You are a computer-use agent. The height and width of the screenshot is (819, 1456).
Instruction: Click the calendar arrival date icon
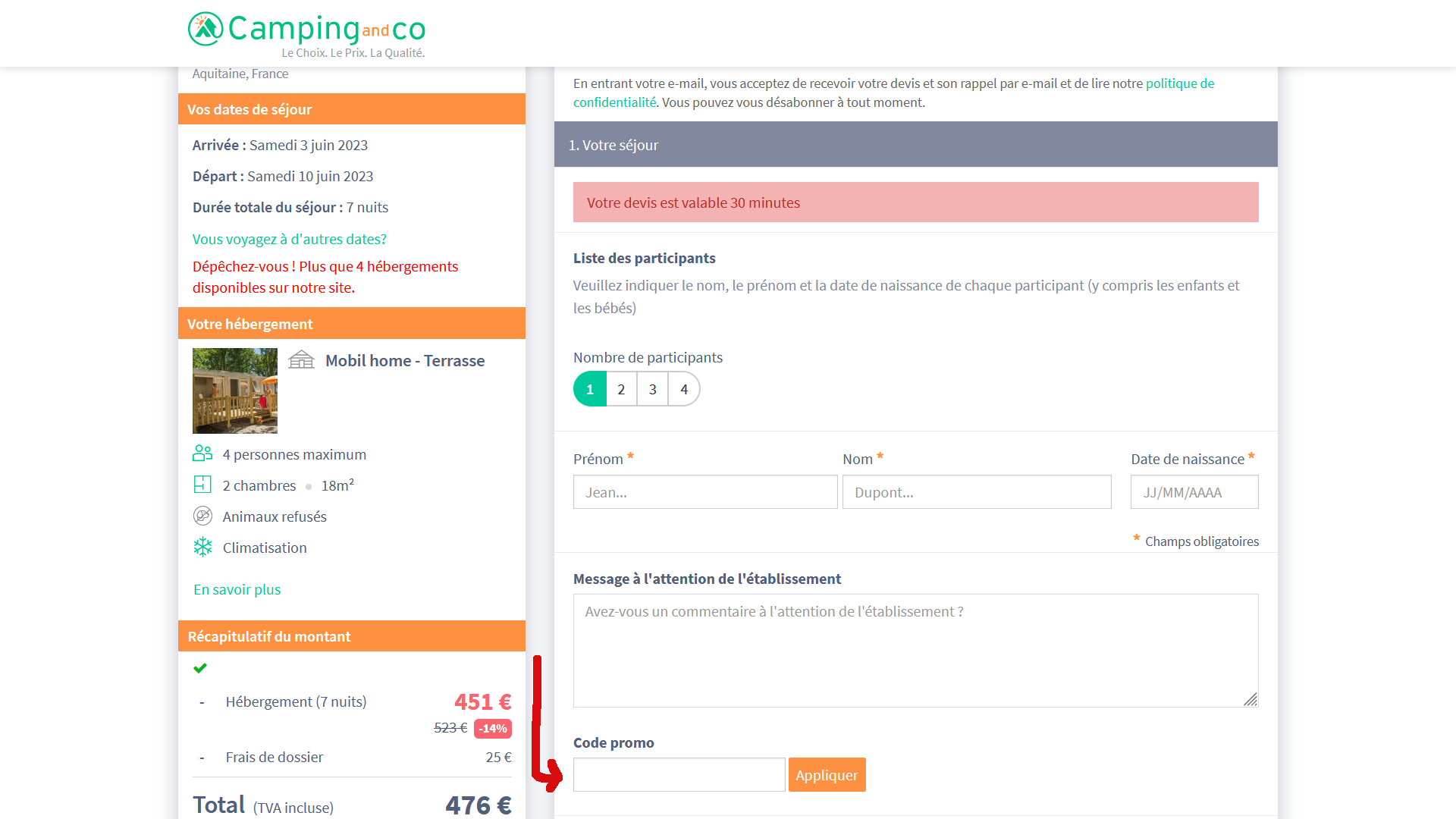280,145
